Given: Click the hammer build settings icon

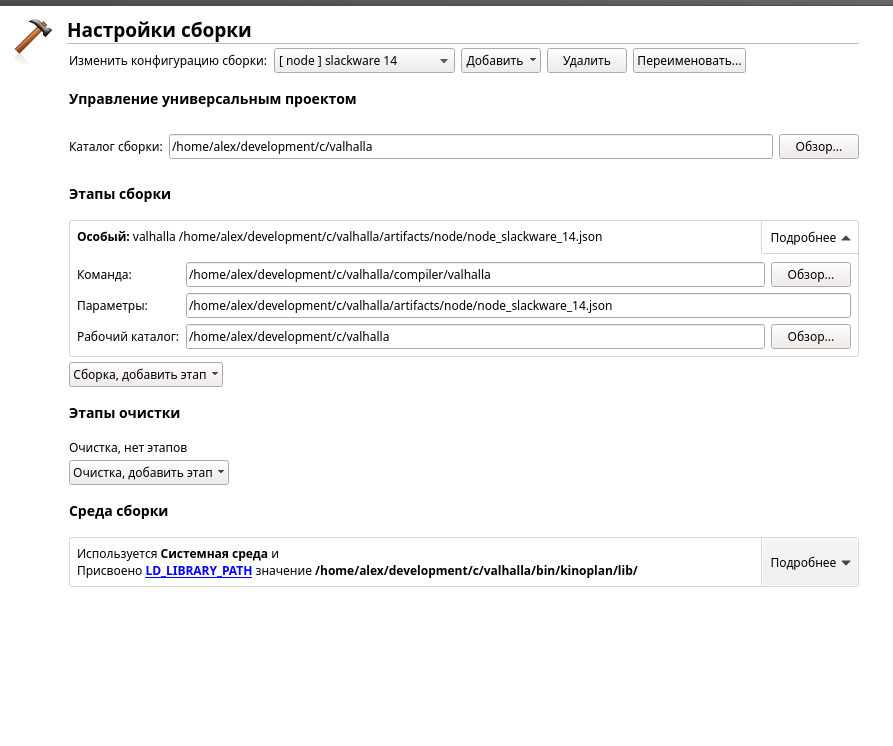Looking at the screenshot, I should [x=32, y=39].
